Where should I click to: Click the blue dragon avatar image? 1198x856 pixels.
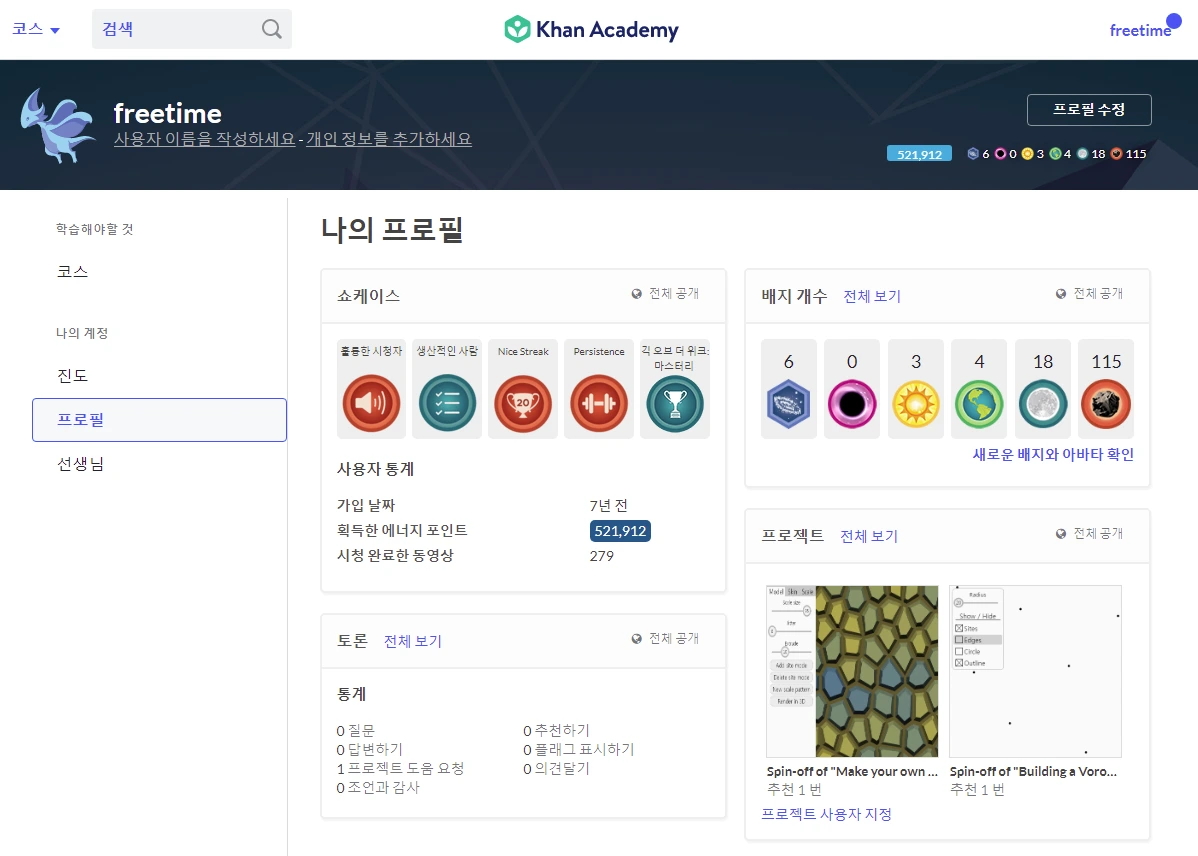point(58,125)
